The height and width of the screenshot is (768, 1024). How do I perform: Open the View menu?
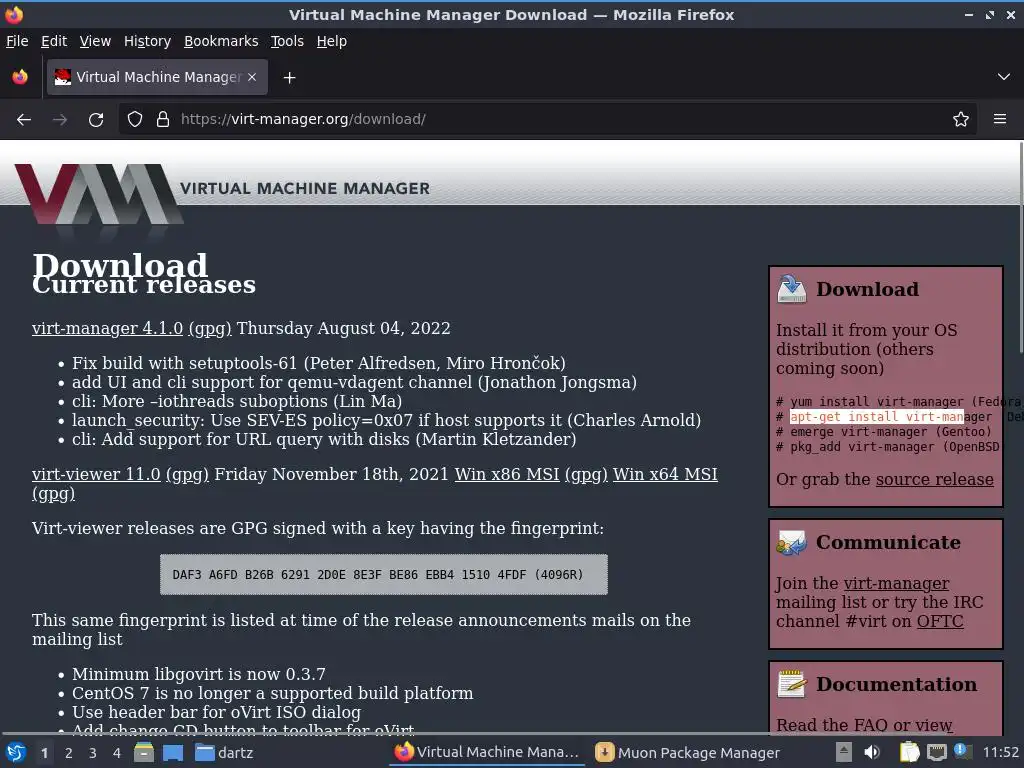coord(95,41)
